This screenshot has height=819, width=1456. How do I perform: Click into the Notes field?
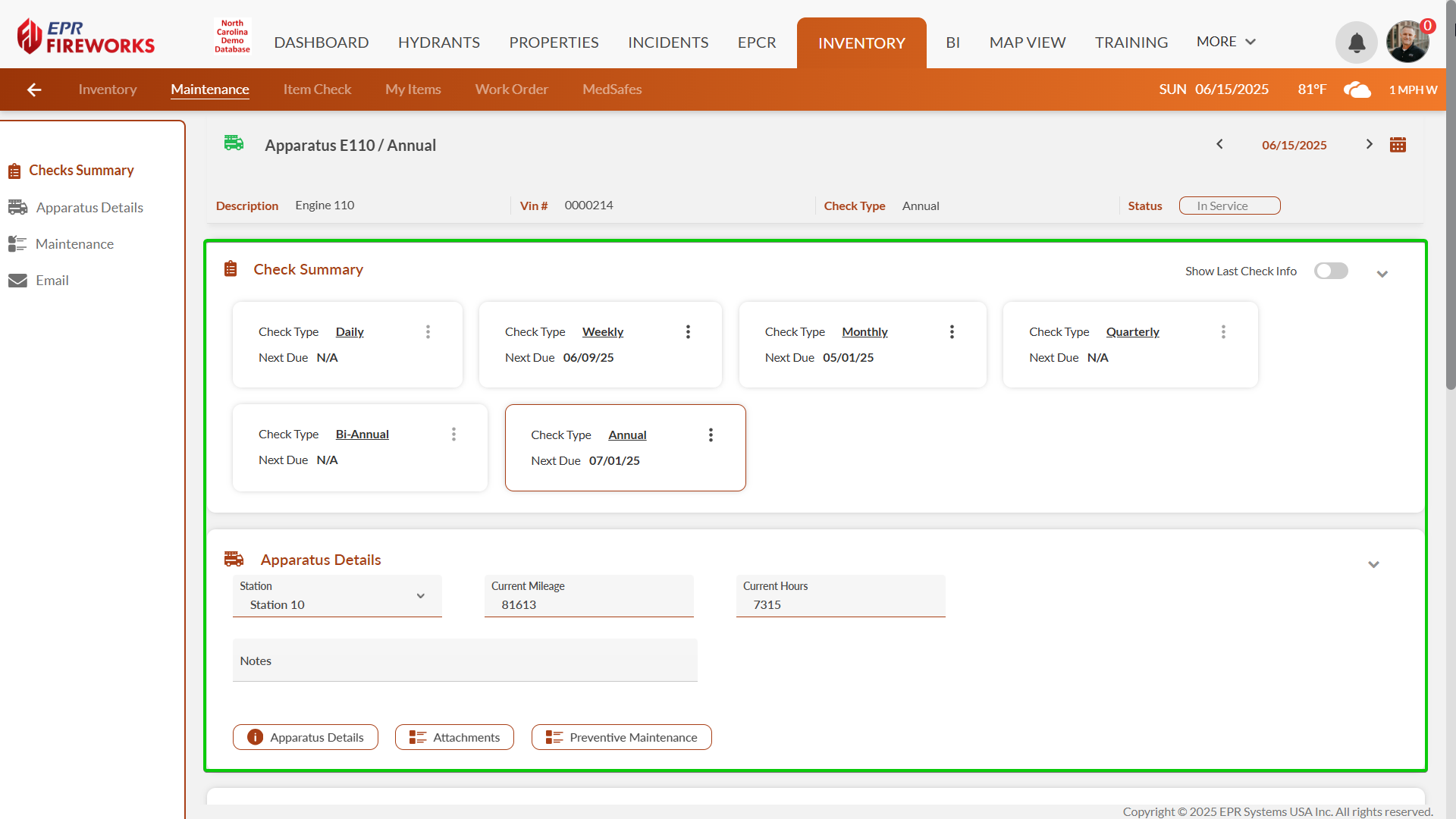click(464, 661)
